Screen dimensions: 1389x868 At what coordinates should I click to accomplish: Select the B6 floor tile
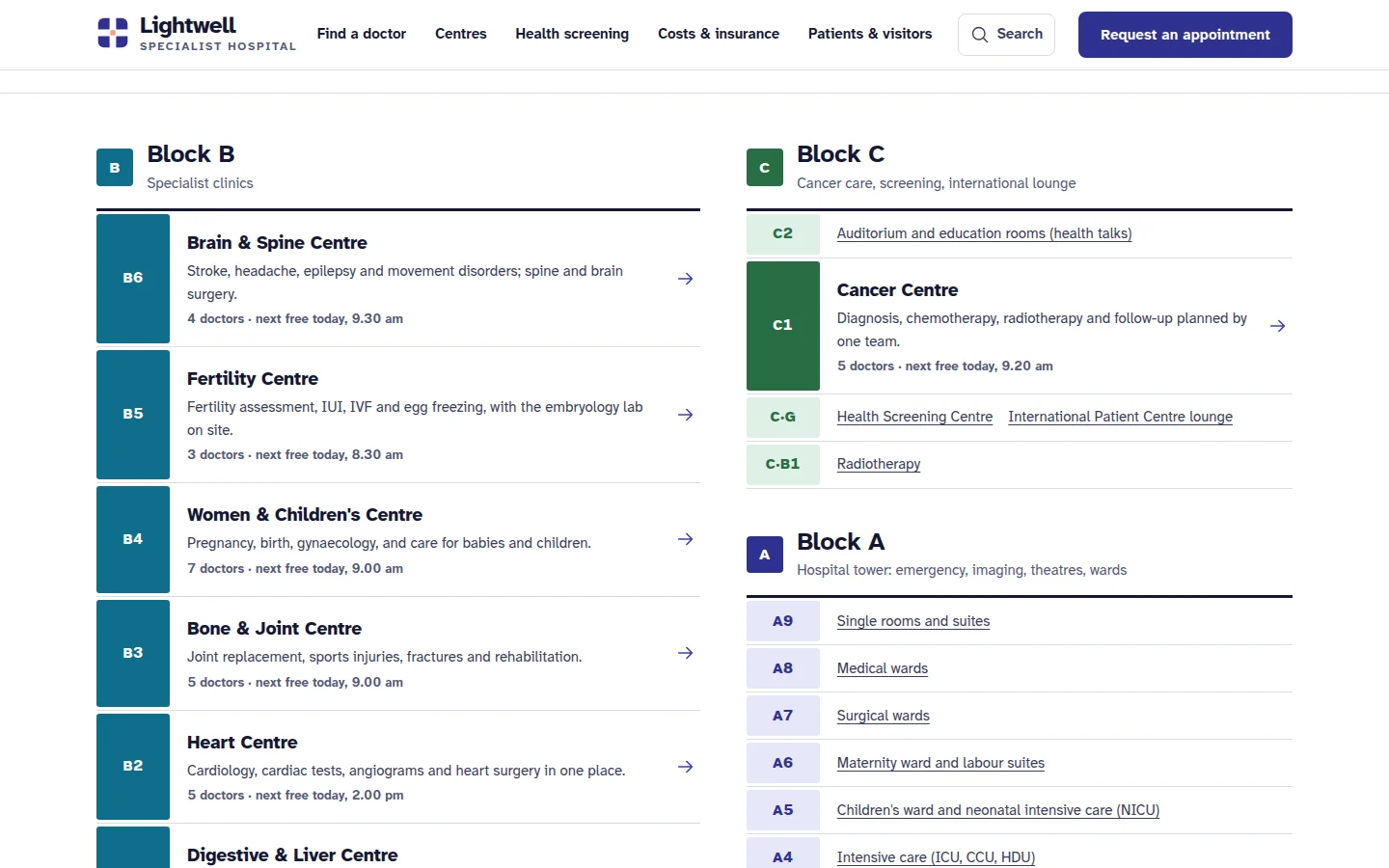pyautogui.click(x=133, y=279)
